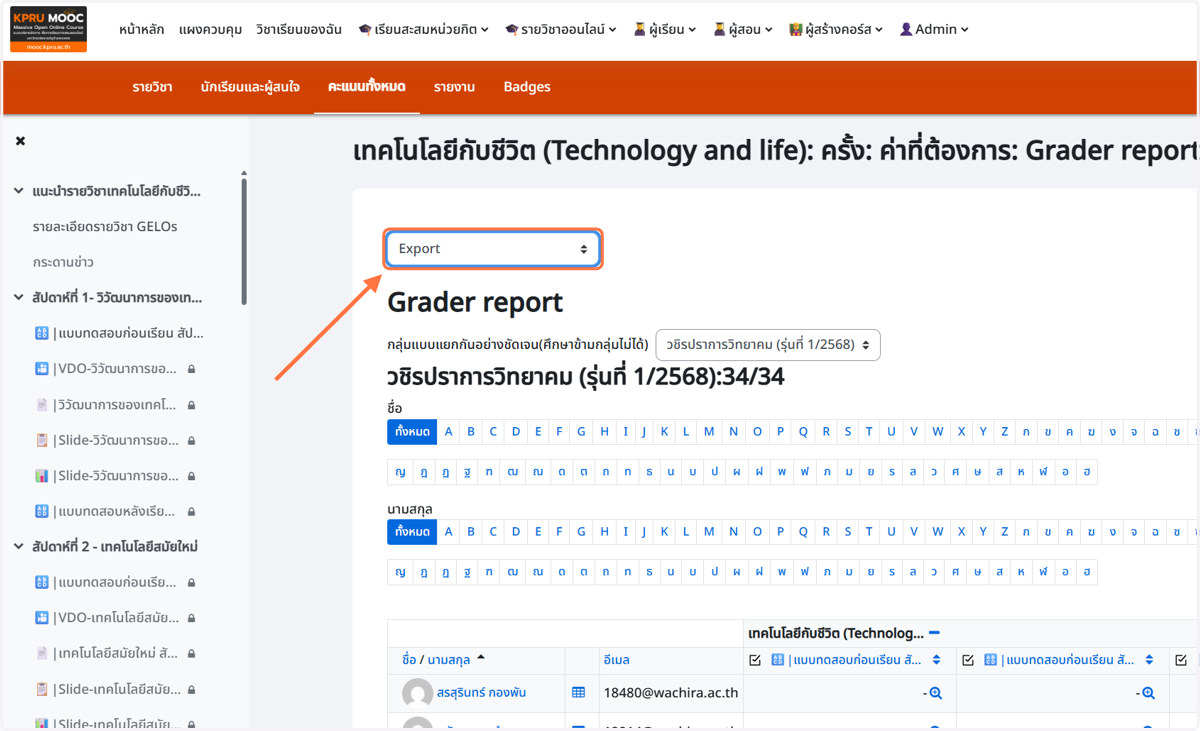
Task: Click email cell 18480@wachira.ac.th
Action: 671,692
